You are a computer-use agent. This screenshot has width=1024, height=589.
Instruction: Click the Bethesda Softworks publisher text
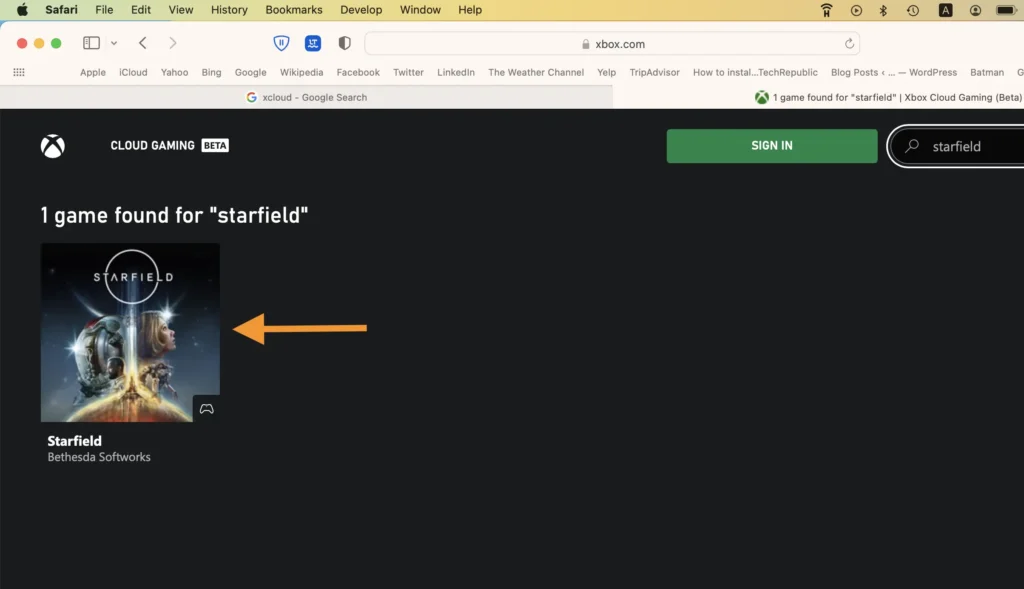[99, 457]
